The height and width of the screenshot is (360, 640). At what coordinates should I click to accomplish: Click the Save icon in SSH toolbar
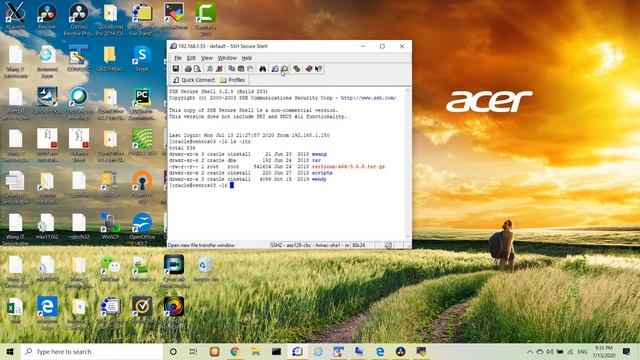(x=176, y=69)
